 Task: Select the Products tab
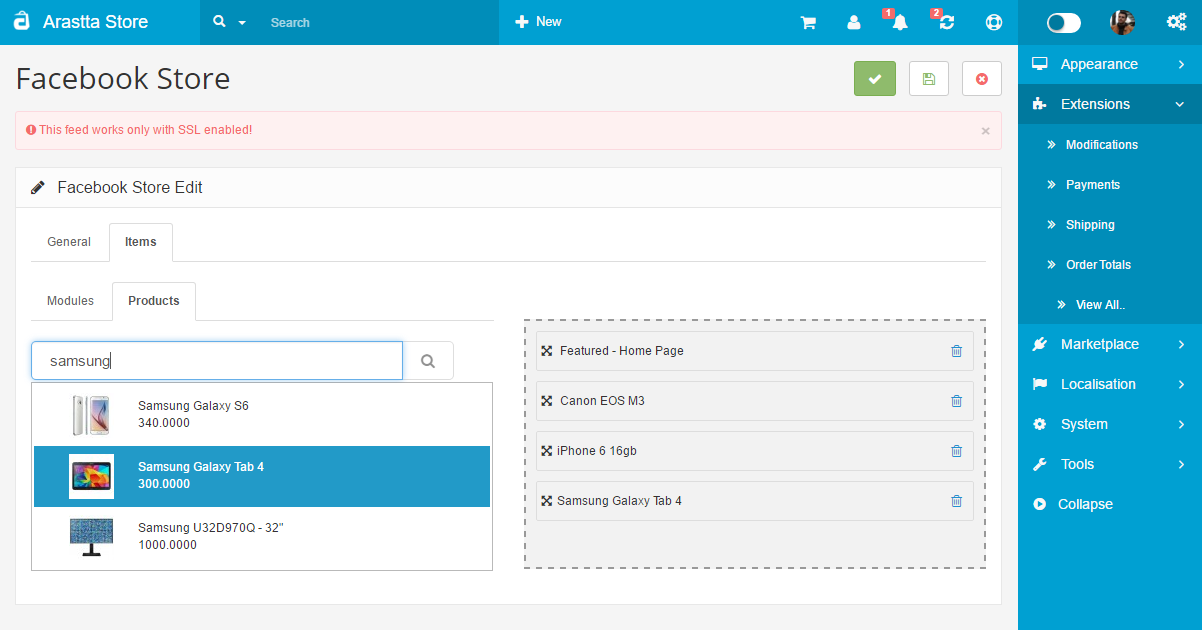154,301
